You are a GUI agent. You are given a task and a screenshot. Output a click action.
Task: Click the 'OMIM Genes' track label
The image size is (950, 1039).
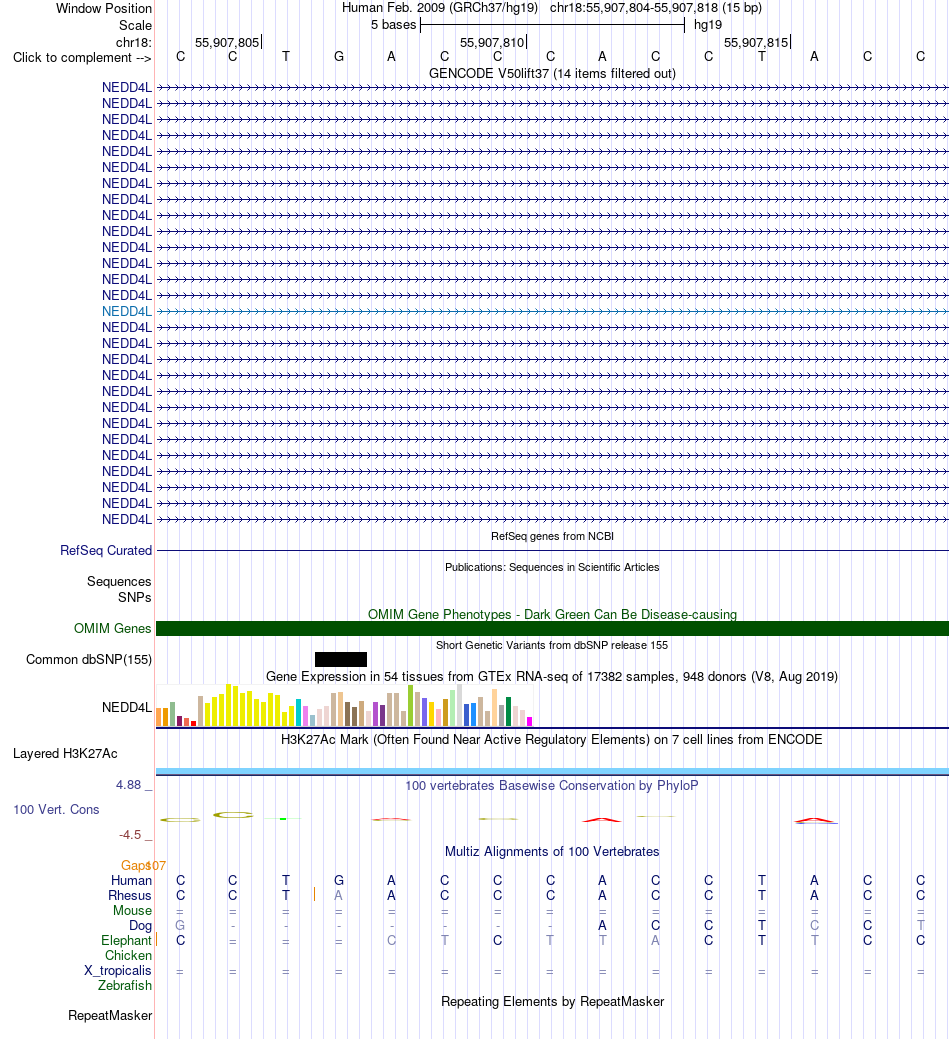point(113,628)
